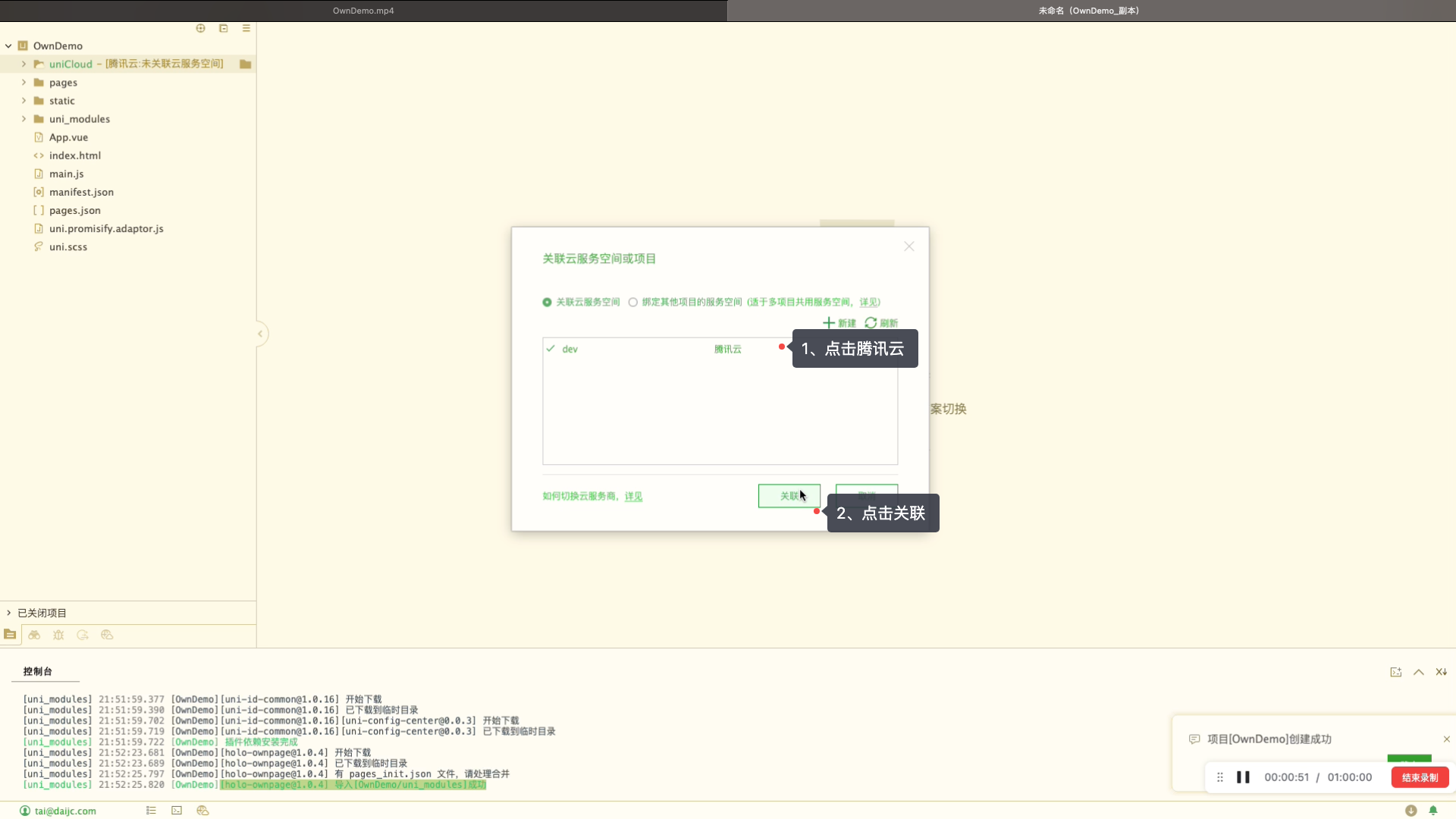Image resolution: width=1456 pixels, height=819 pixels.
Task: Expand the uni_modules folder
Action: tap(24, 119)
